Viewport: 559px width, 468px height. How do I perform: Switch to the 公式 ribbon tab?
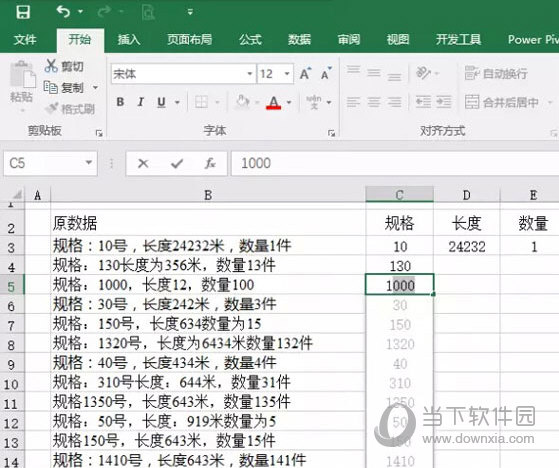tap(250, 39)
